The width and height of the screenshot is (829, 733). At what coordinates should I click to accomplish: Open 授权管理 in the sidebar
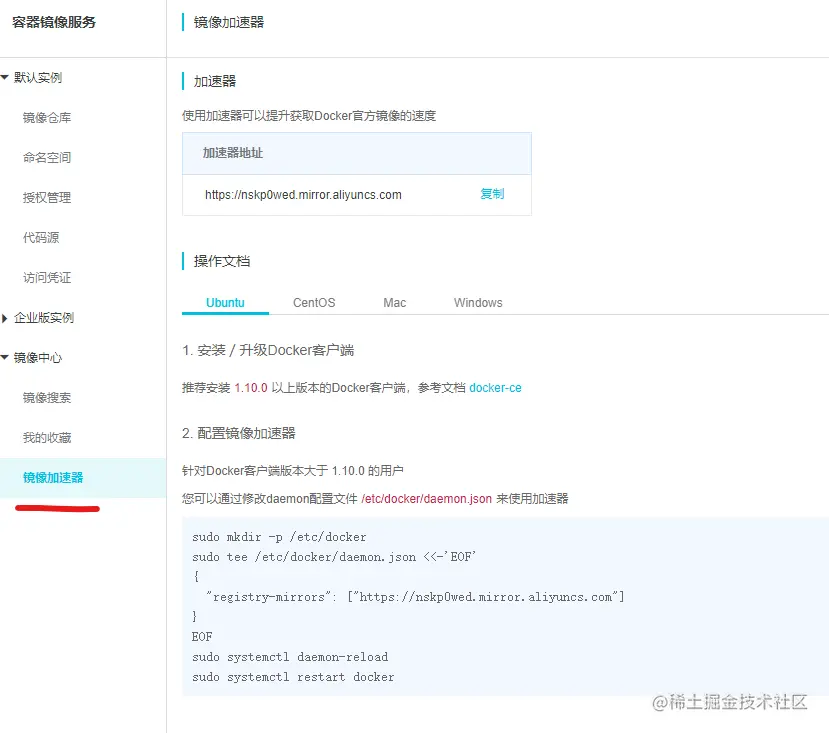[x=47, y=197]
